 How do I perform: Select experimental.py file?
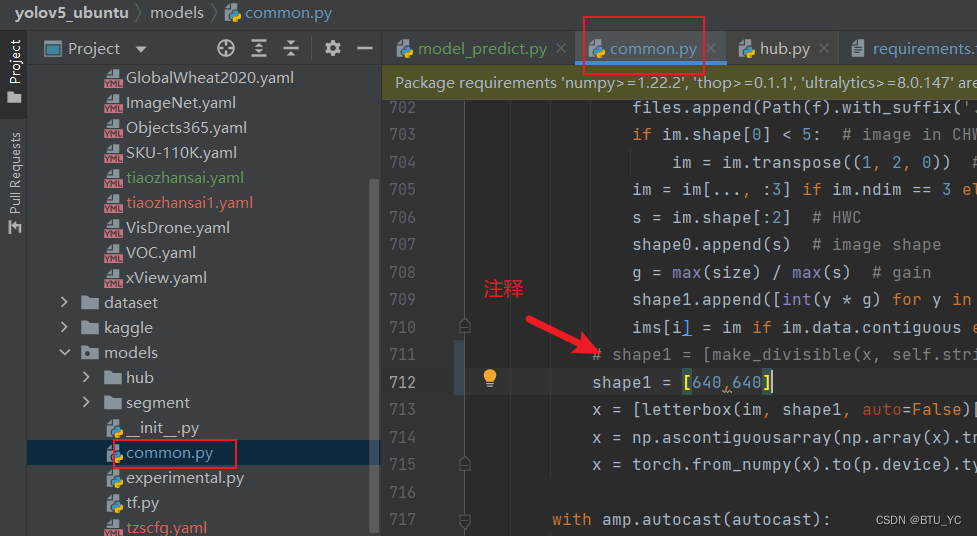point(185,477)
